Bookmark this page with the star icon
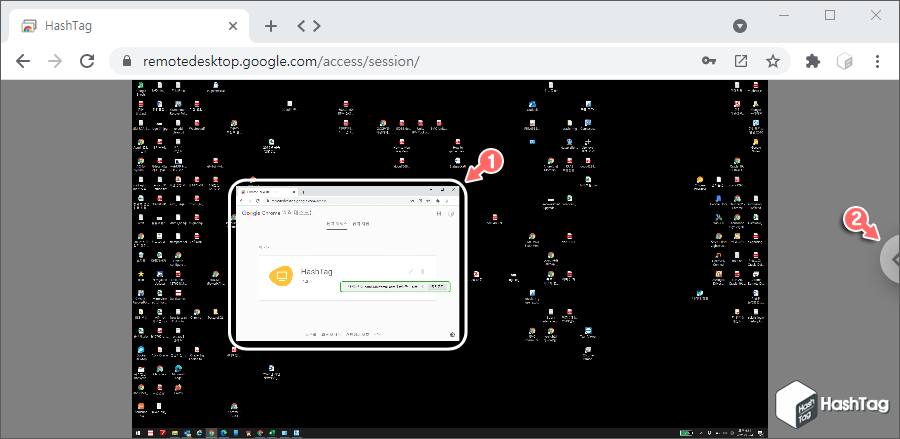The width and height of the screenshot is (900, 439). coord(773,61)
